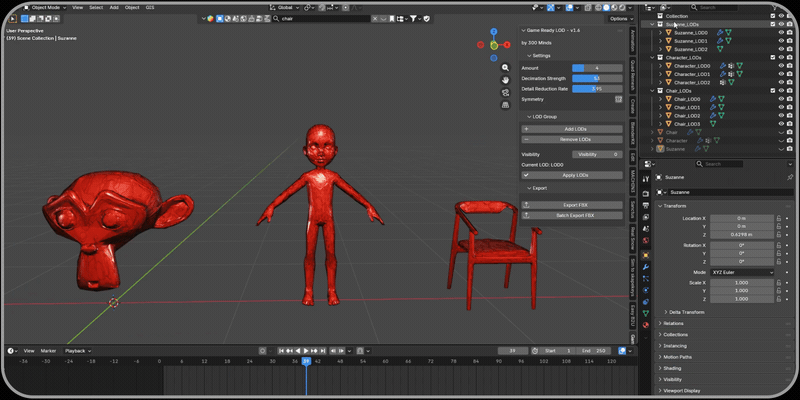
Task: Open the Physics properties tab icon
Action: coord(646,290)
